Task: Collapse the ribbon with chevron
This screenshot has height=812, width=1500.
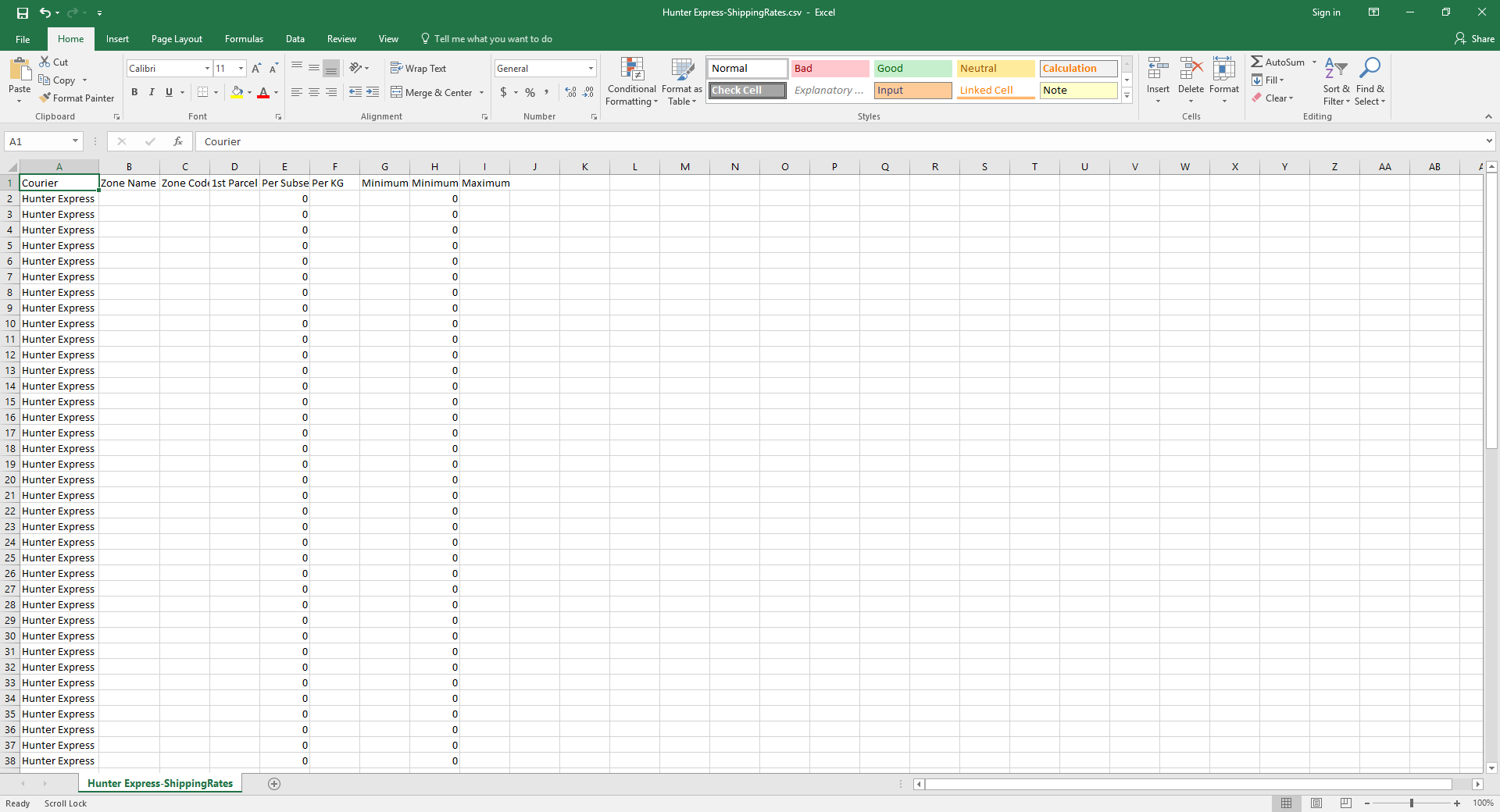Action: (x=1488, y=116)
